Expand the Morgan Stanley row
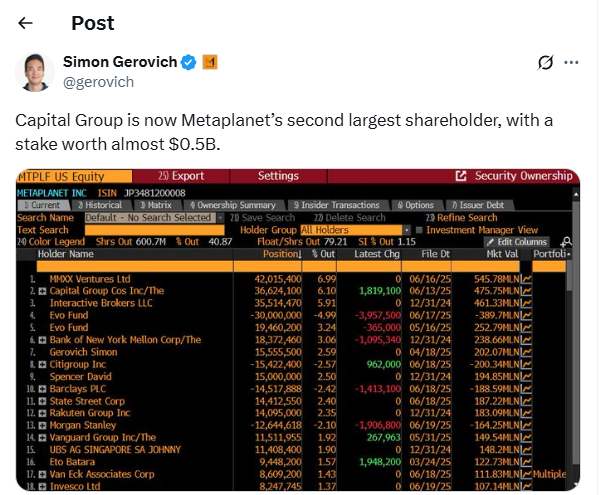Screen dimensions: 599x495 click(42, 425)
